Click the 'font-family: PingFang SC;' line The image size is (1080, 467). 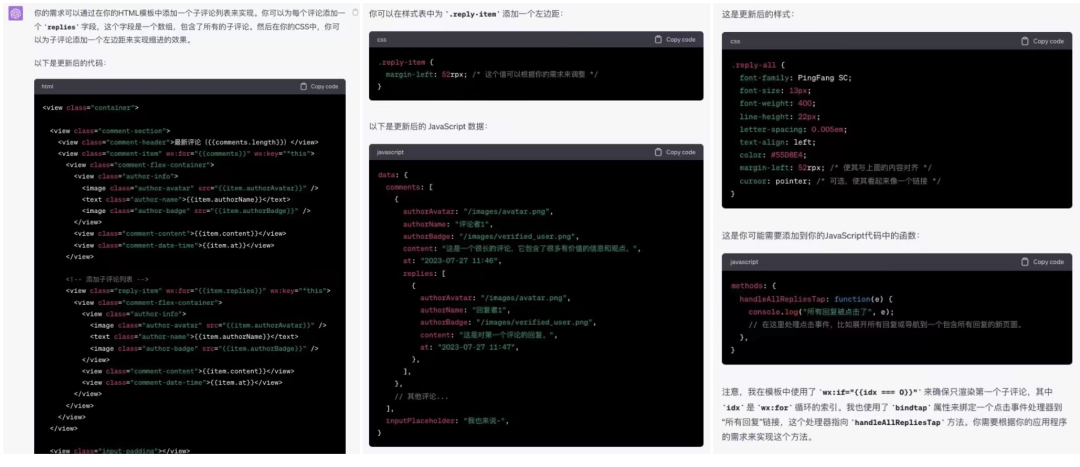796,78
